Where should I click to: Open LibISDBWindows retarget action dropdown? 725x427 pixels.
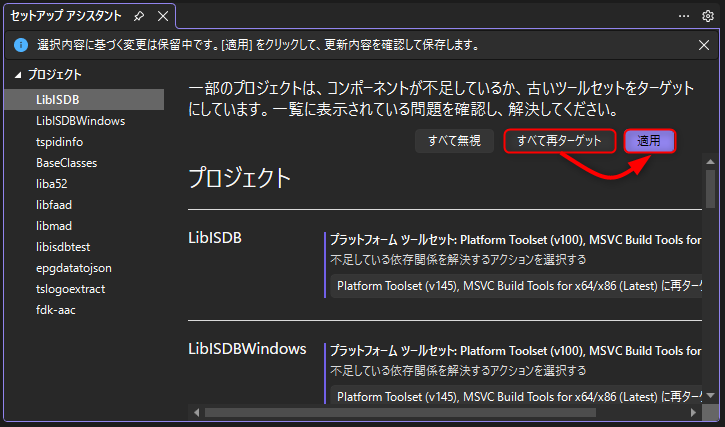click(515, 397)
